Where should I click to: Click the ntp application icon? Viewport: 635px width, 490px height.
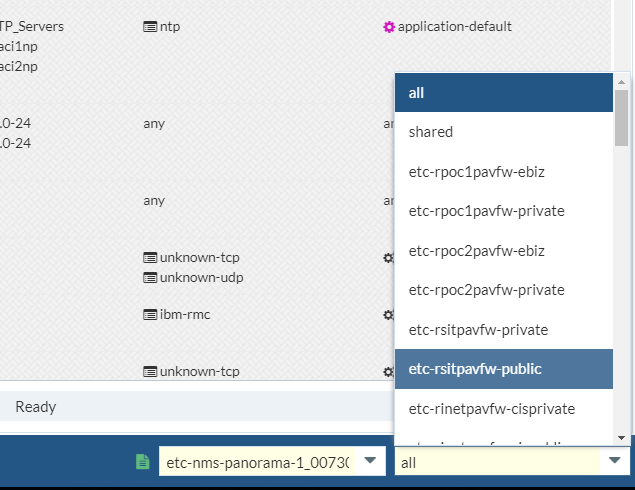pyautogui.click(x=150, y=27)
